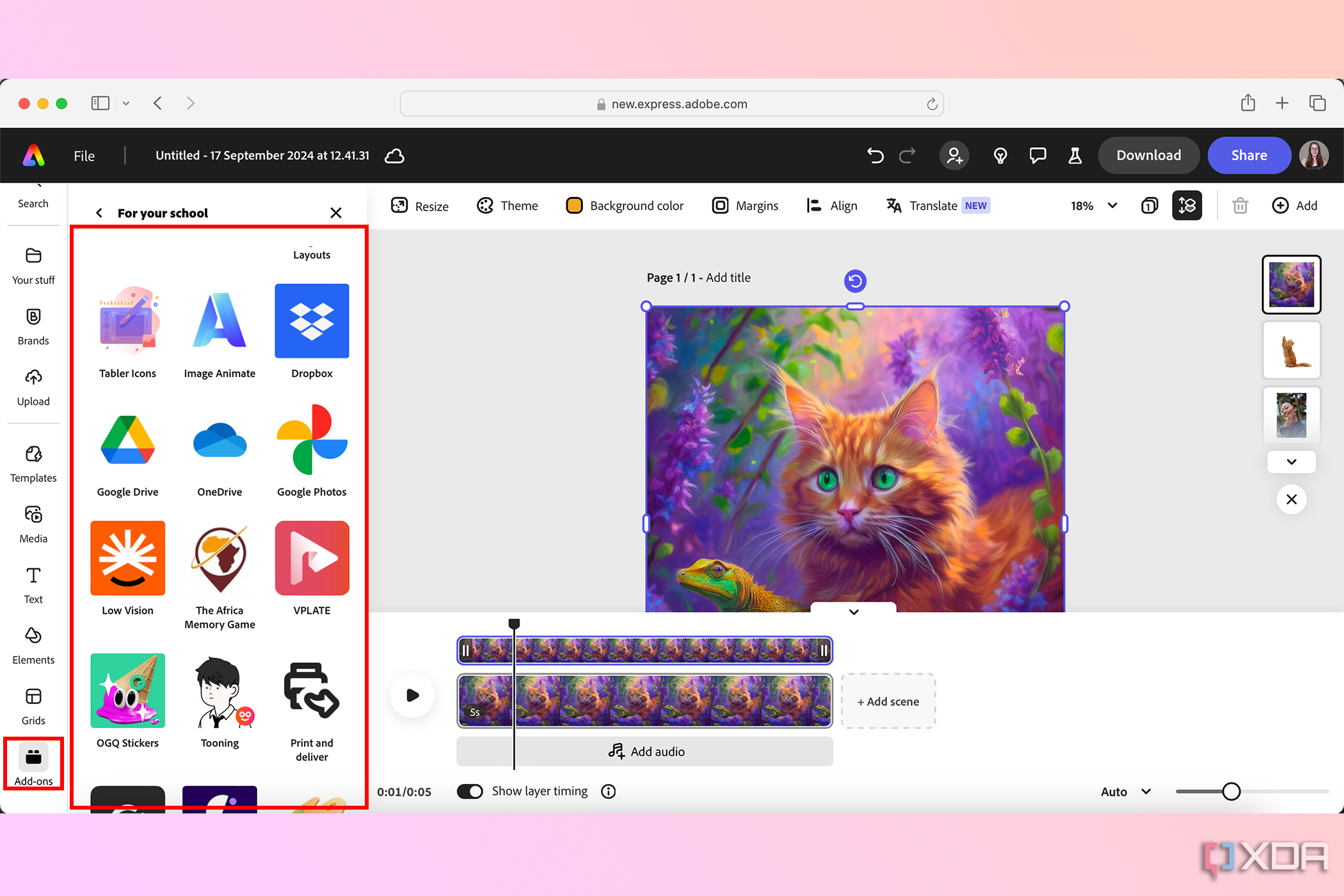The image size is (1344, 896).
Task: Open the layer timing info icon
Action: click(x=609, y=792)
